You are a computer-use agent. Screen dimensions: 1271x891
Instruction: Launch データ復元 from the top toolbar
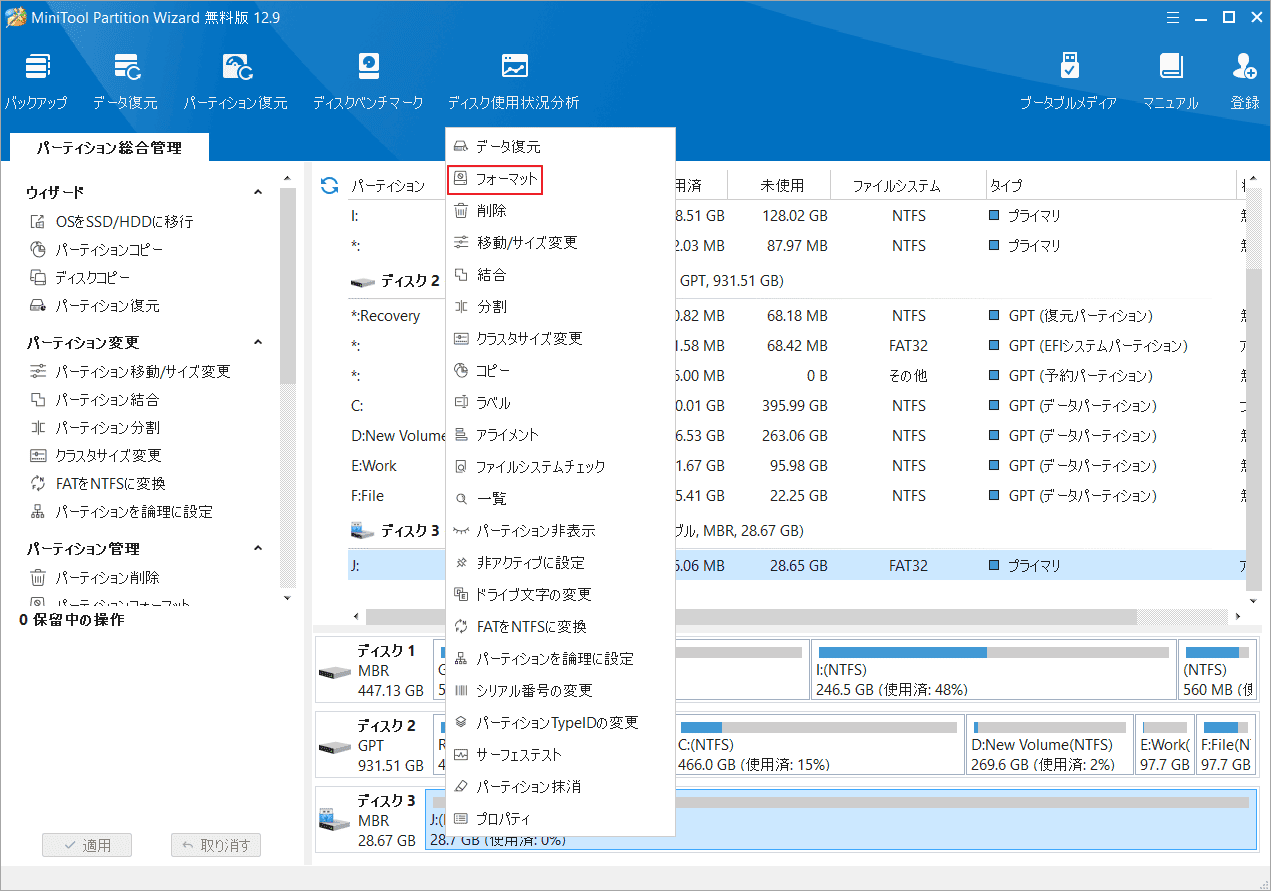pyautogui.click(x=125, y=82)
